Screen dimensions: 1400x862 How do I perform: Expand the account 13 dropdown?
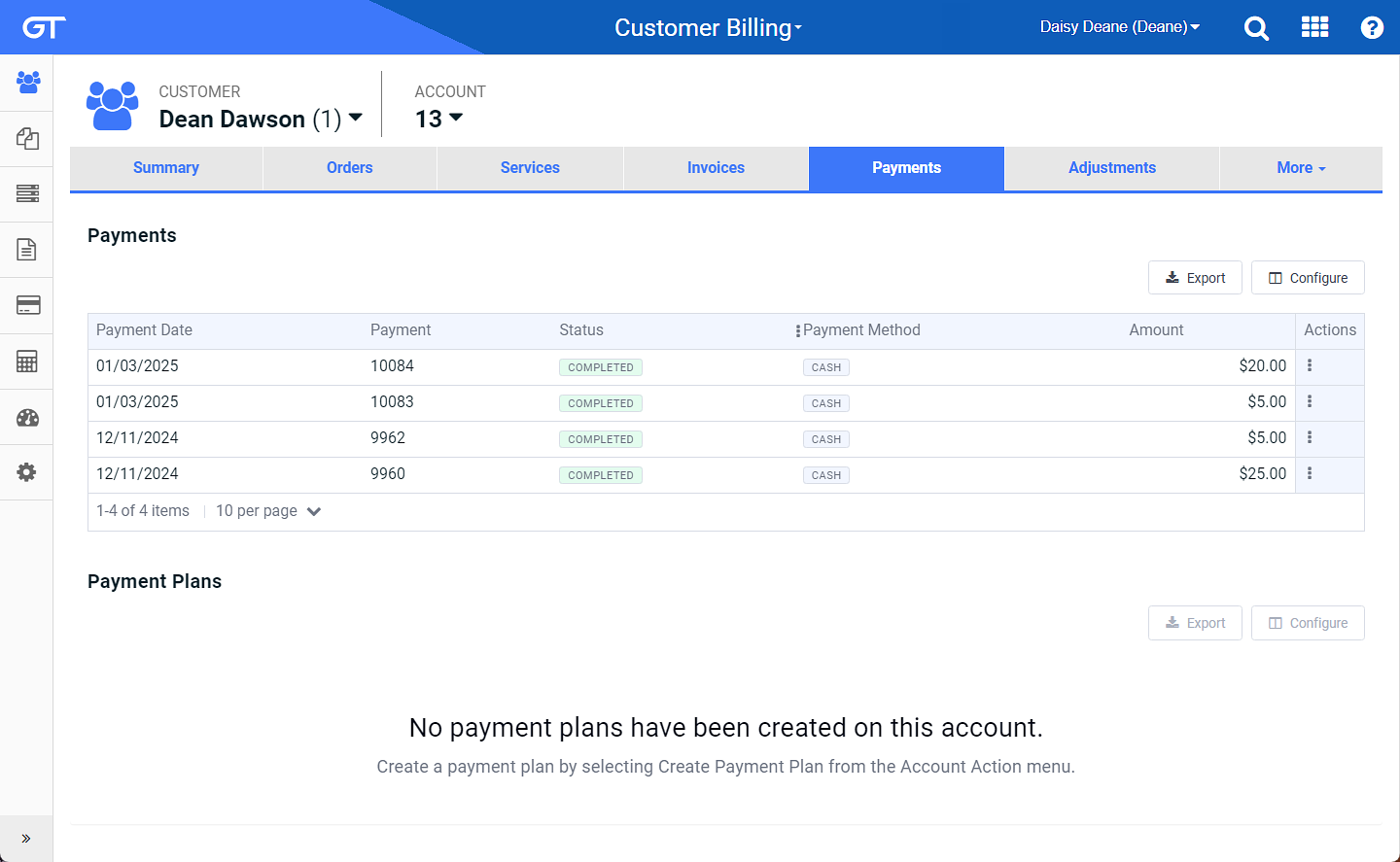(x=456, y=118)
